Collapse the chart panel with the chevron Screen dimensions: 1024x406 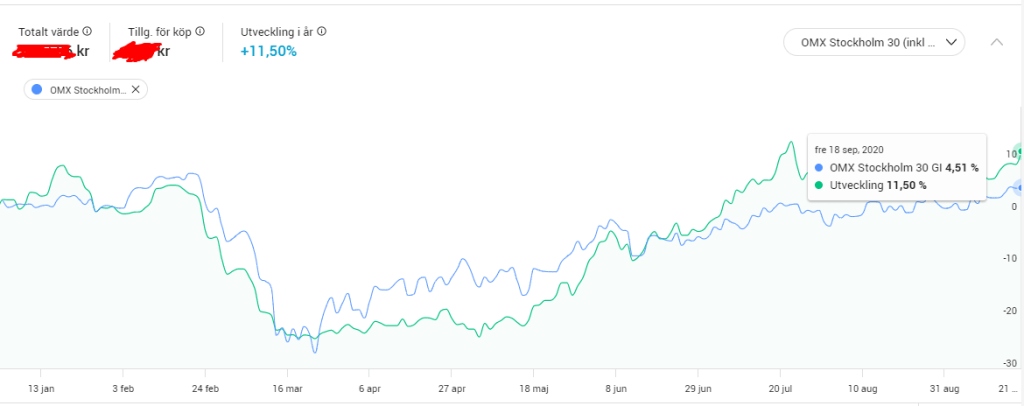[996, 42]
